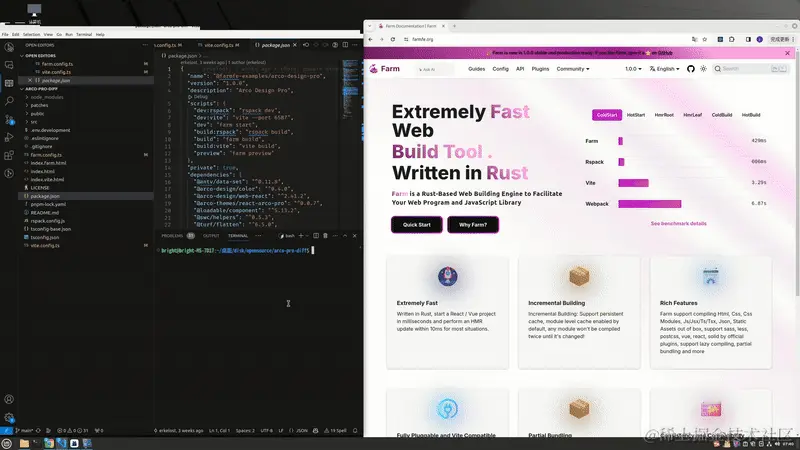Viewport: 800px width, 450px height.
Task: Select the HmrRoot benchmark option
Action: [664, 115]
